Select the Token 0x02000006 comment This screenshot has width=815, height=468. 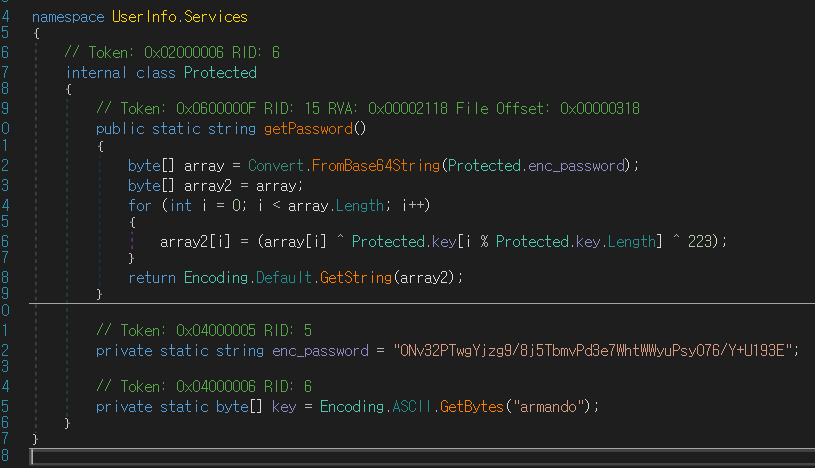(172, 53)
